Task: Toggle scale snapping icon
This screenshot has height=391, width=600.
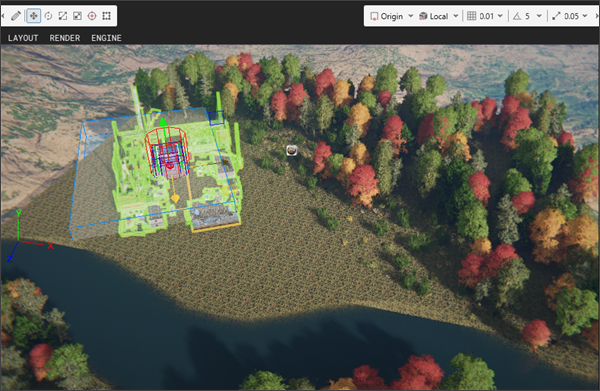Action: coord(556,16)
